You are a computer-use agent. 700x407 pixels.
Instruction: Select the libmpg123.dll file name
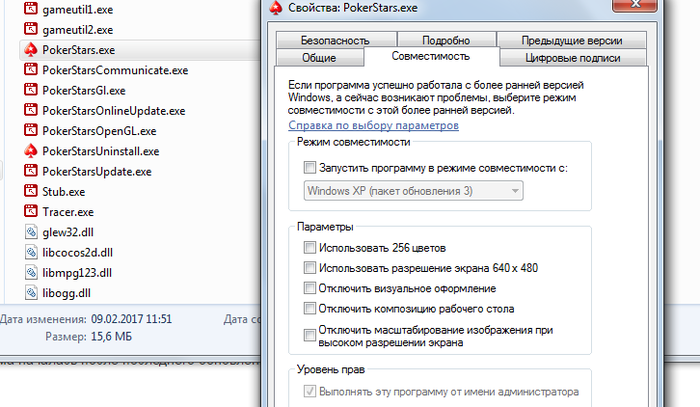[77, 273]
